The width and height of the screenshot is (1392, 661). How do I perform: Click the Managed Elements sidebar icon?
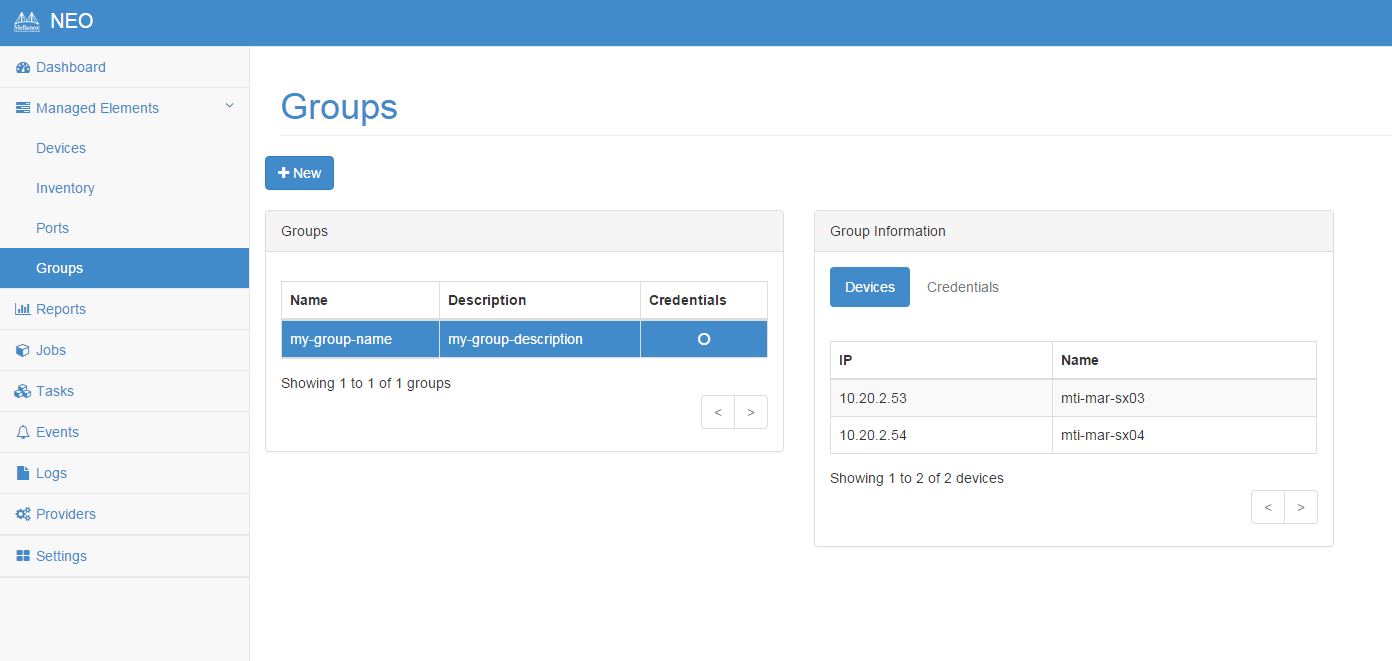pyautogui.click(x=22, y=107)
